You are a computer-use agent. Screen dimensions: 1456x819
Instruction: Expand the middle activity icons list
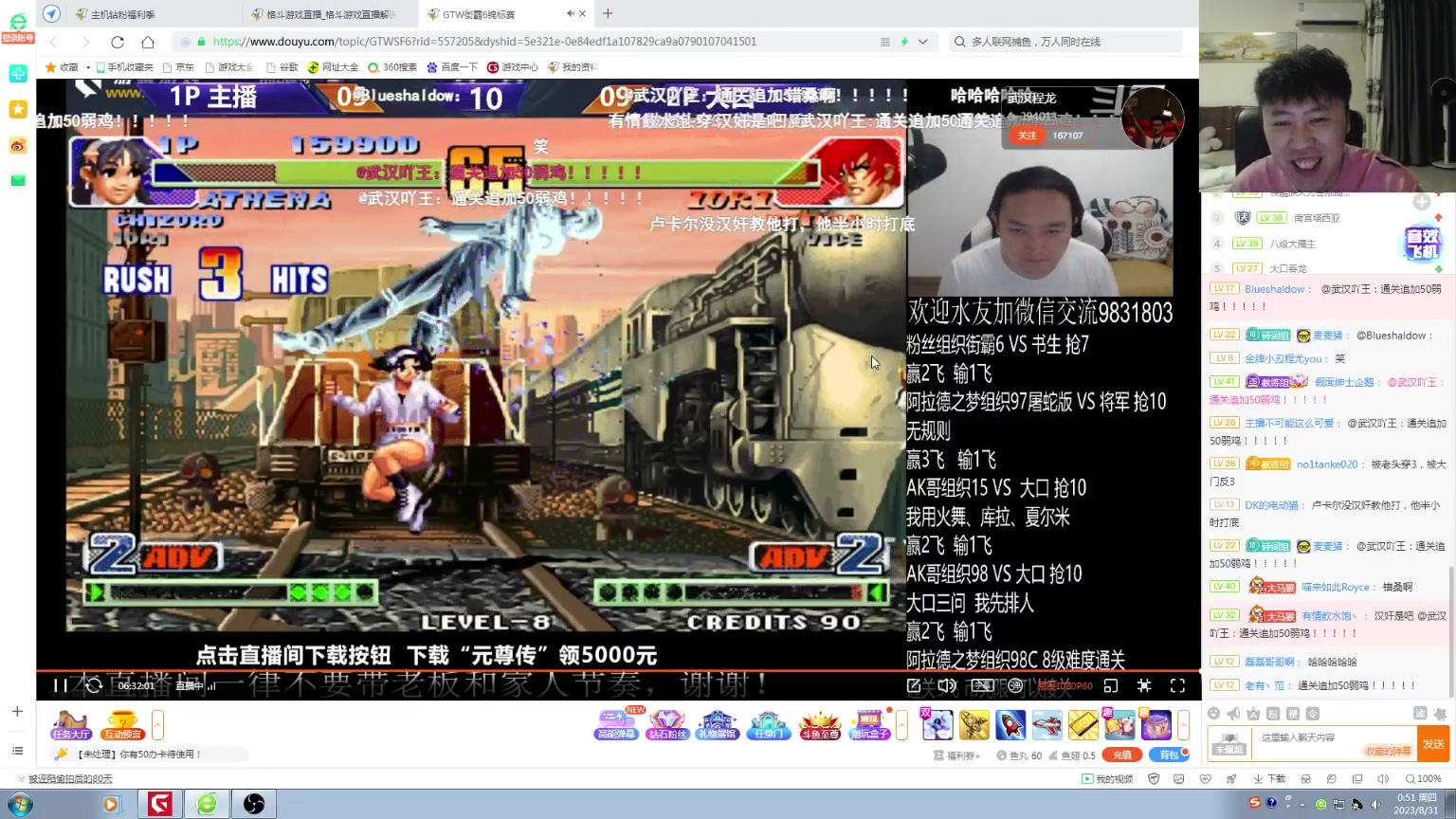[x=901, y=725]
